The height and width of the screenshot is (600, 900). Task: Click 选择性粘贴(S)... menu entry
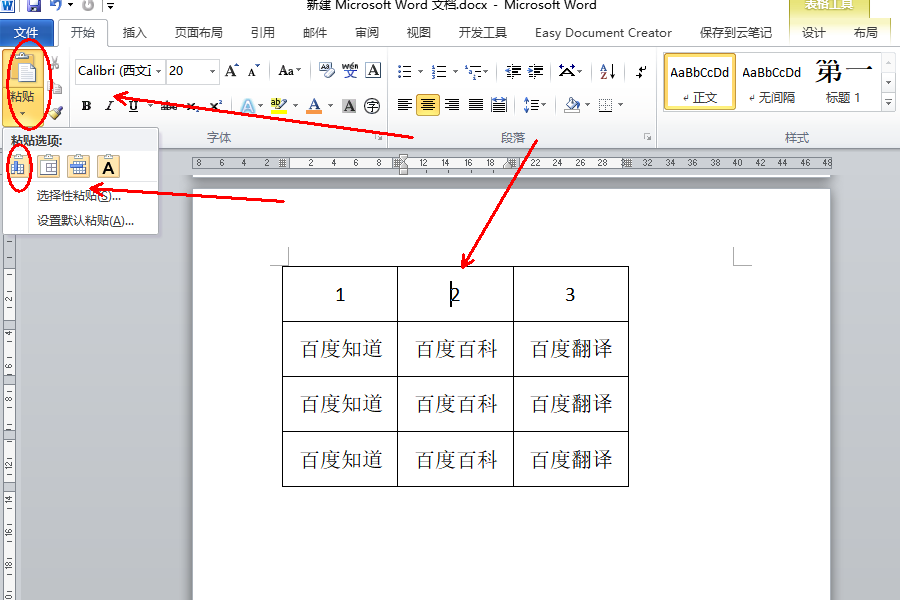(79, 196)
